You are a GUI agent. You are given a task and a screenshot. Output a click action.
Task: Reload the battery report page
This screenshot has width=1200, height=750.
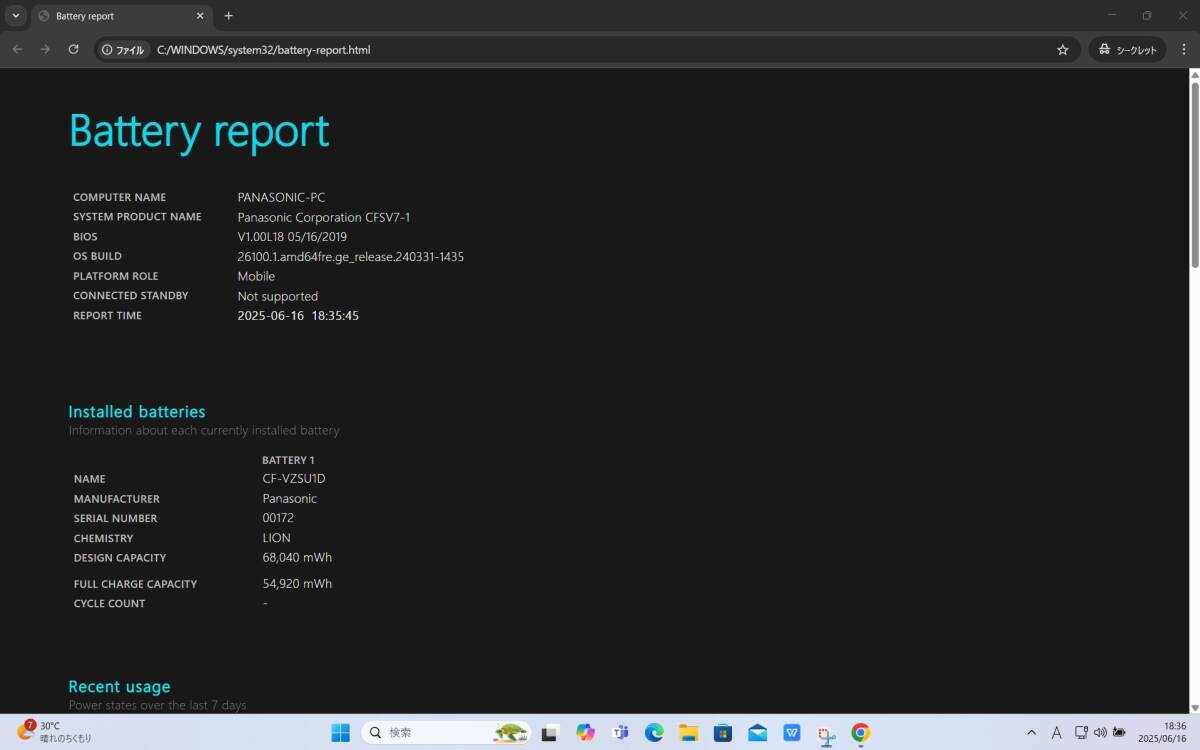coord(73,49)
